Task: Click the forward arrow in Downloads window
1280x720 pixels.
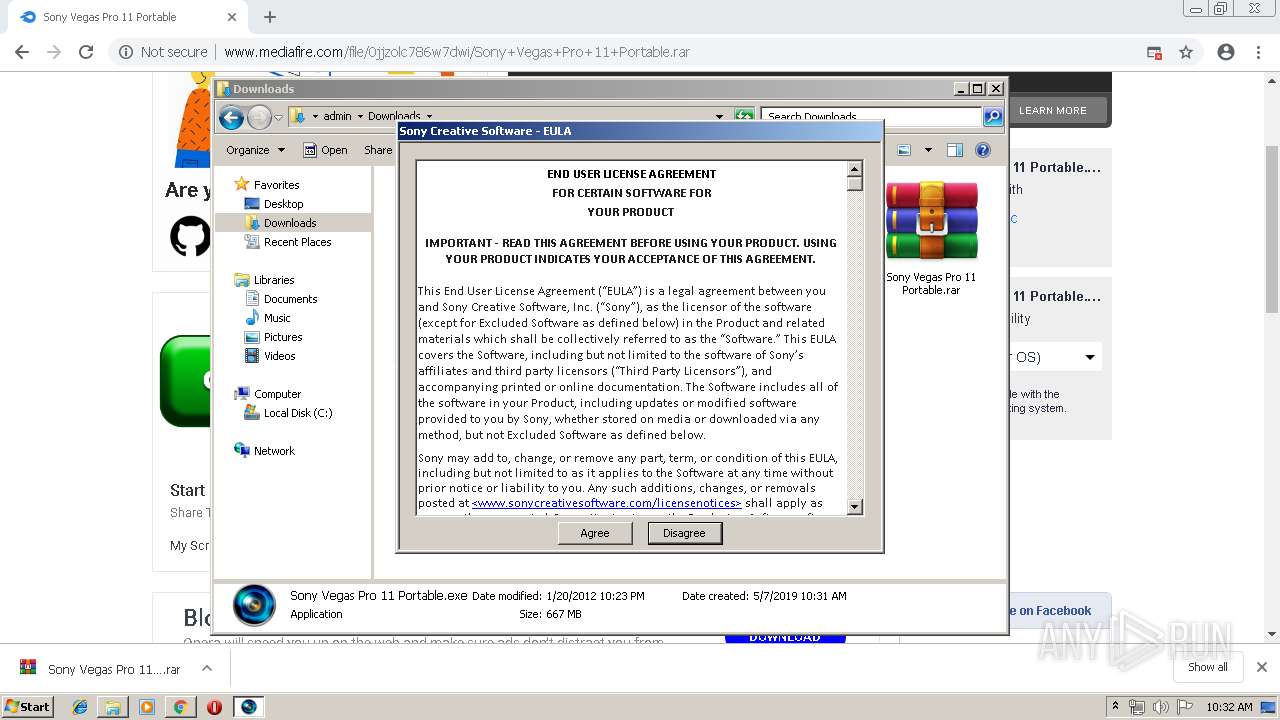Action: (x=259, y=117)
